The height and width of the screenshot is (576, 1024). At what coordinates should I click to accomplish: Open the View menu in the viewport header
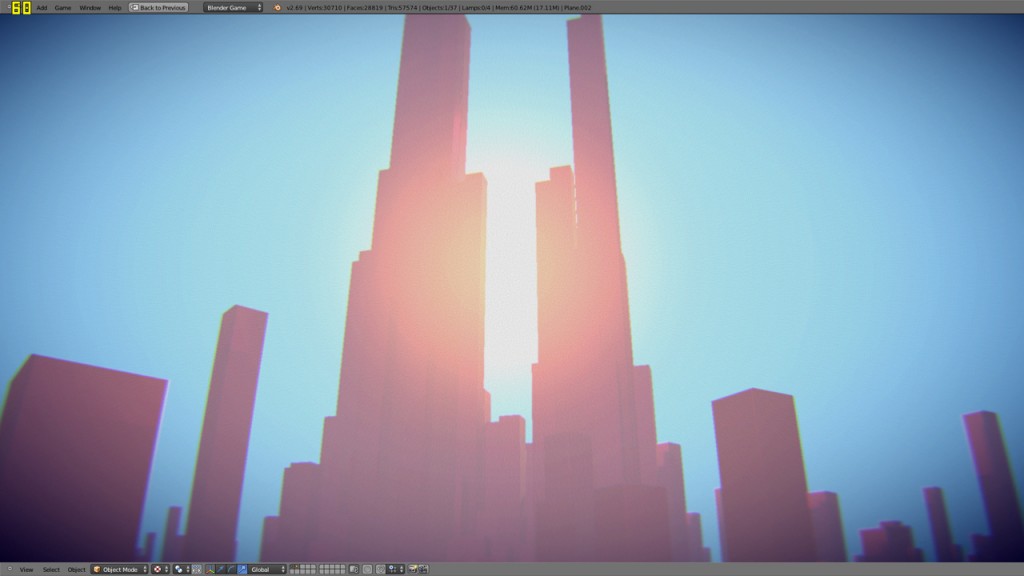(26, 568)
